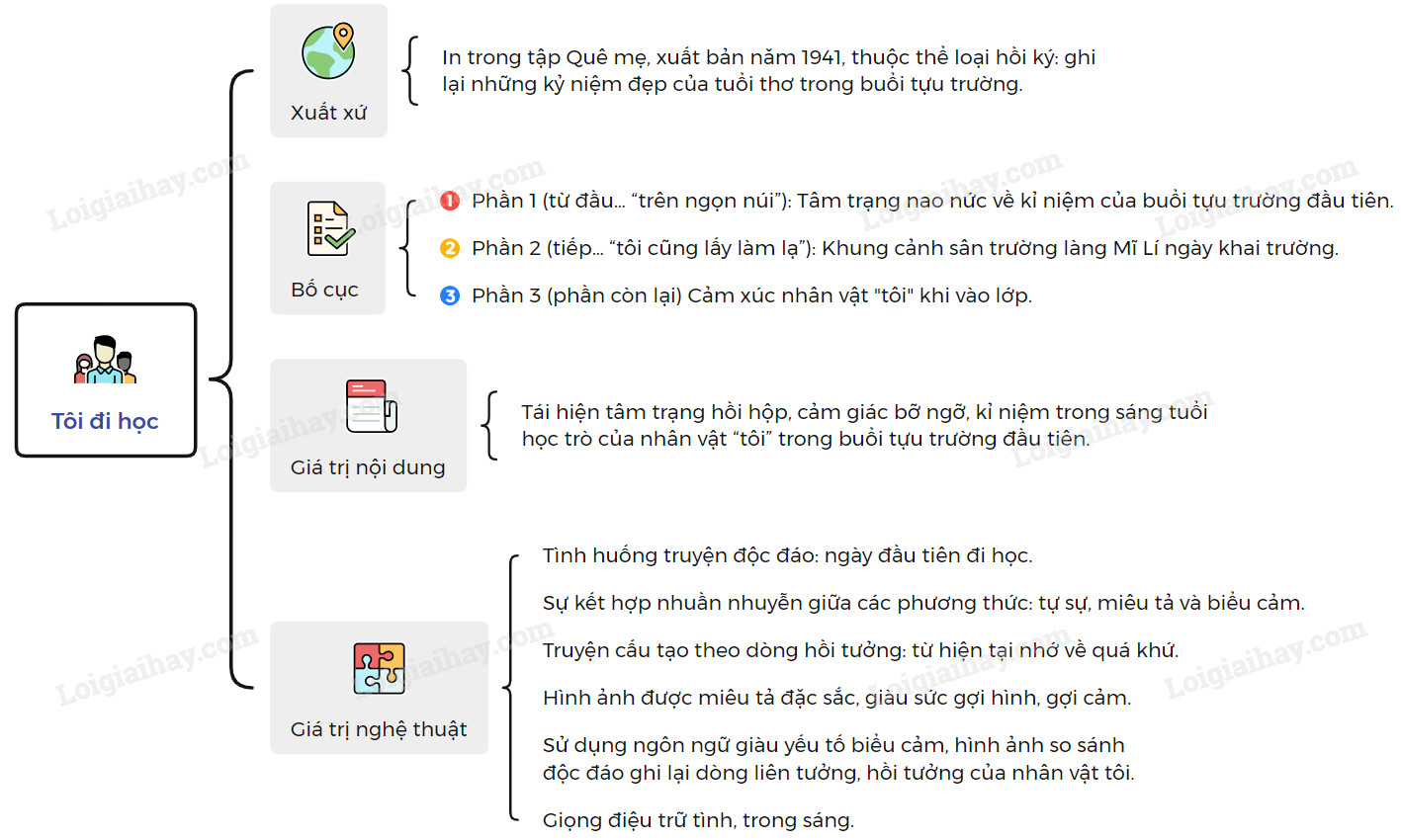
Task: Click the text "Phần 1 (từ đầu..." line
Action: [x=931, y=201]
